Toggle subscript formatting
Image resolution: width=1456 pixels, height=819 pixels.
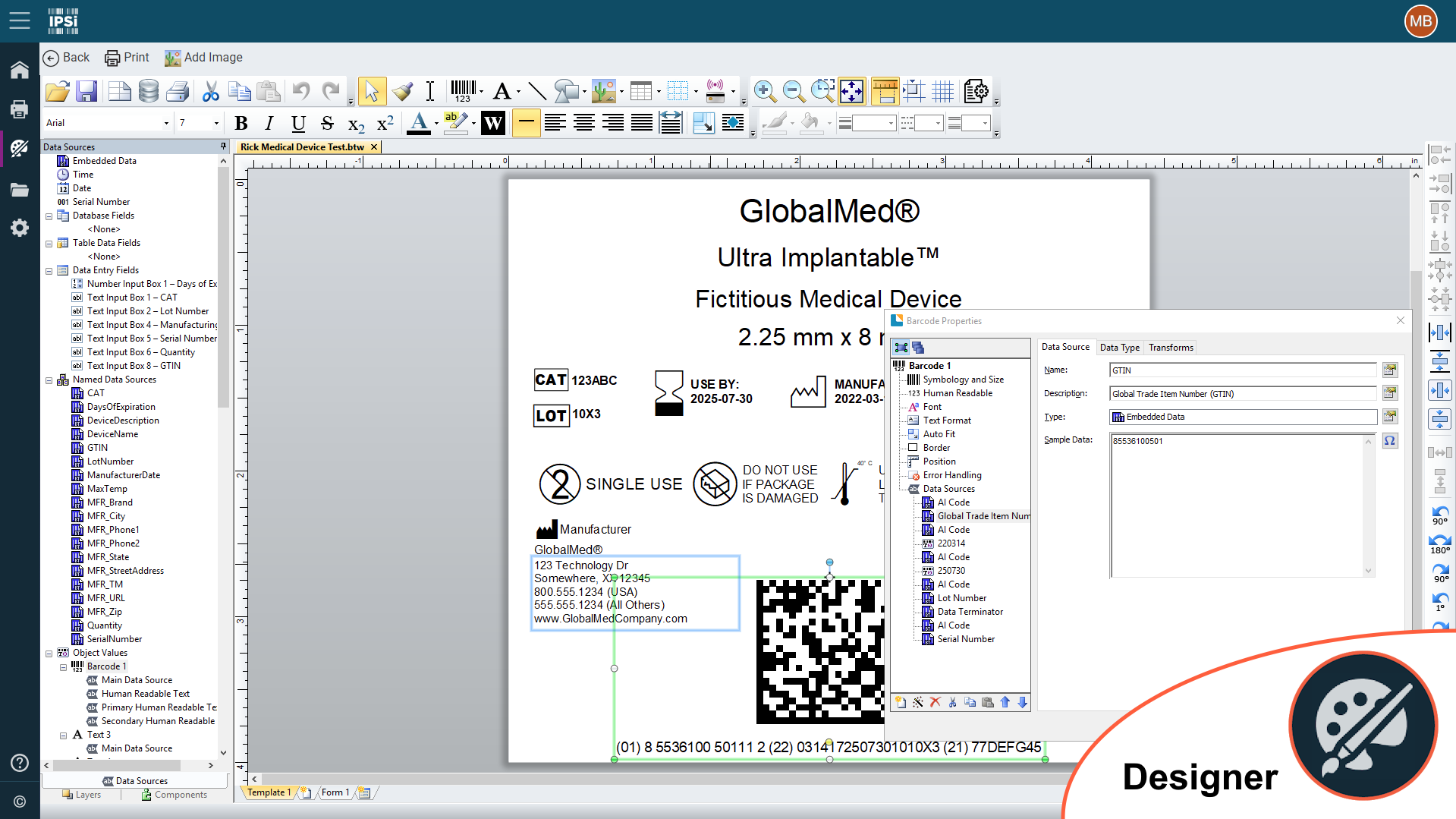(356, 124)
